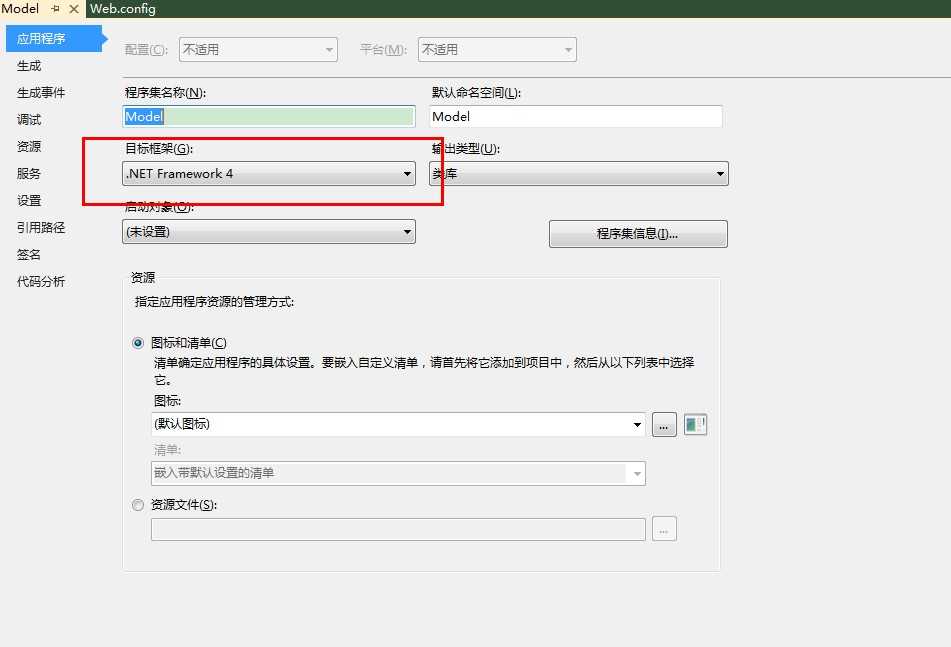Click the 默认命名空间 Model input field

(576, 116)
